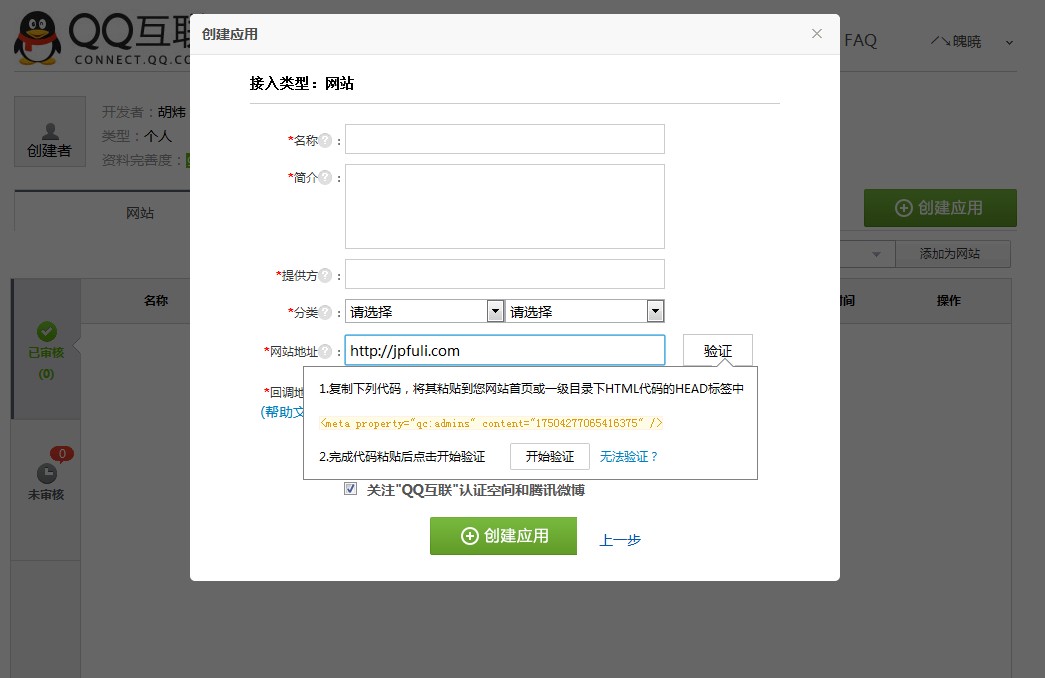This screenshot has width=1045, height=678.
Task: Click the red 0 notification badge
Action: 62,454
